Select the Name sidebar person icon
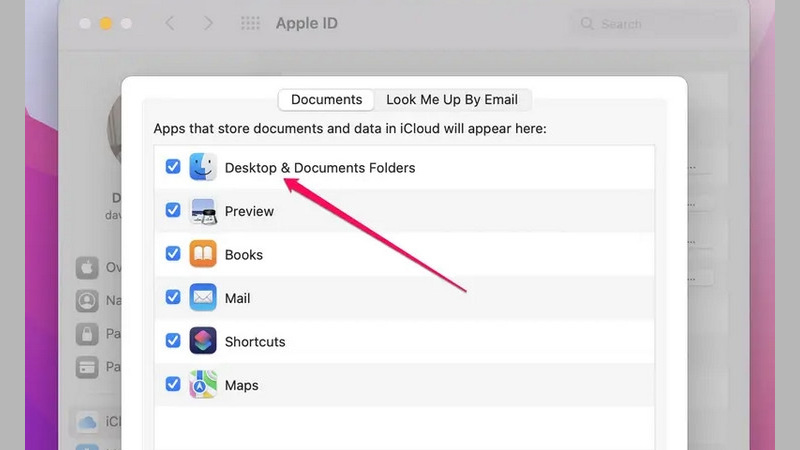800x450 pixels. [87, 301]
